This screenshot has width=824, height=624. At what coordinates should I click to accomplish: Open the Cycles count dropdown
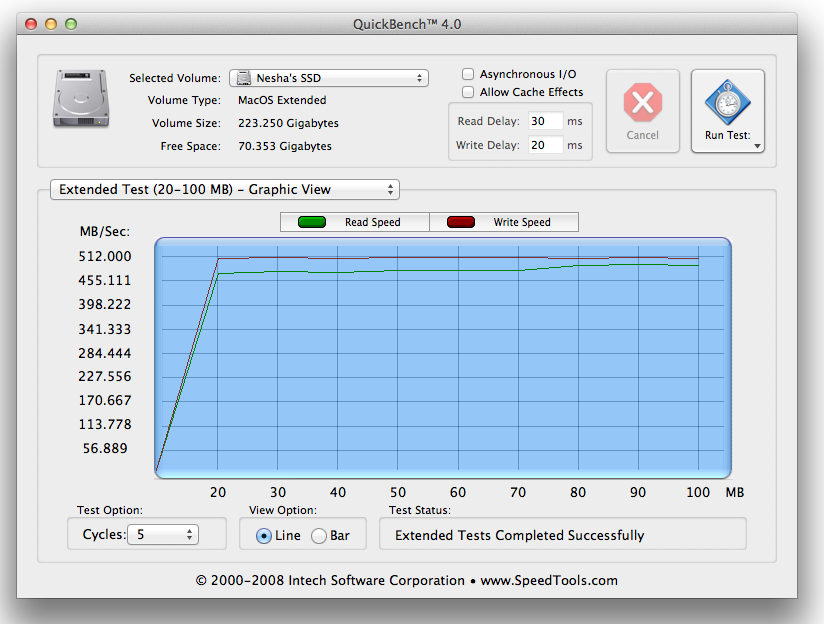click(163, 535)
